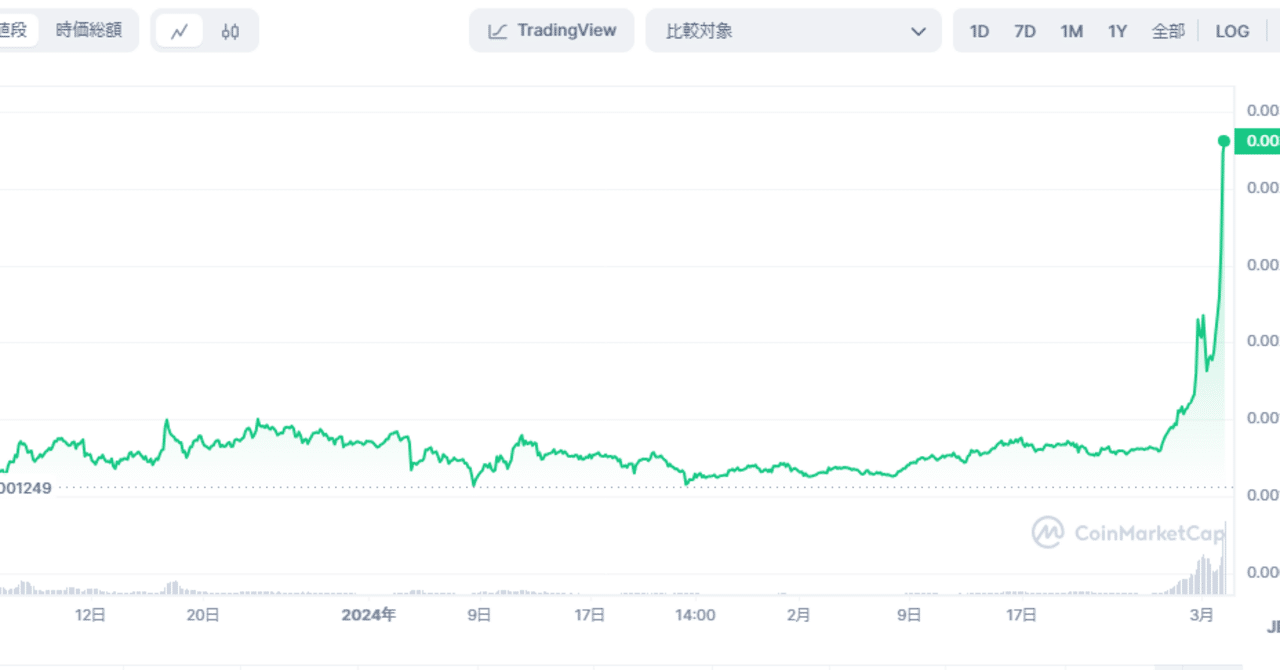The width and height of the screenshot is (1280, 670).
Task: Select the 値段 price tab
Action: 14,30
